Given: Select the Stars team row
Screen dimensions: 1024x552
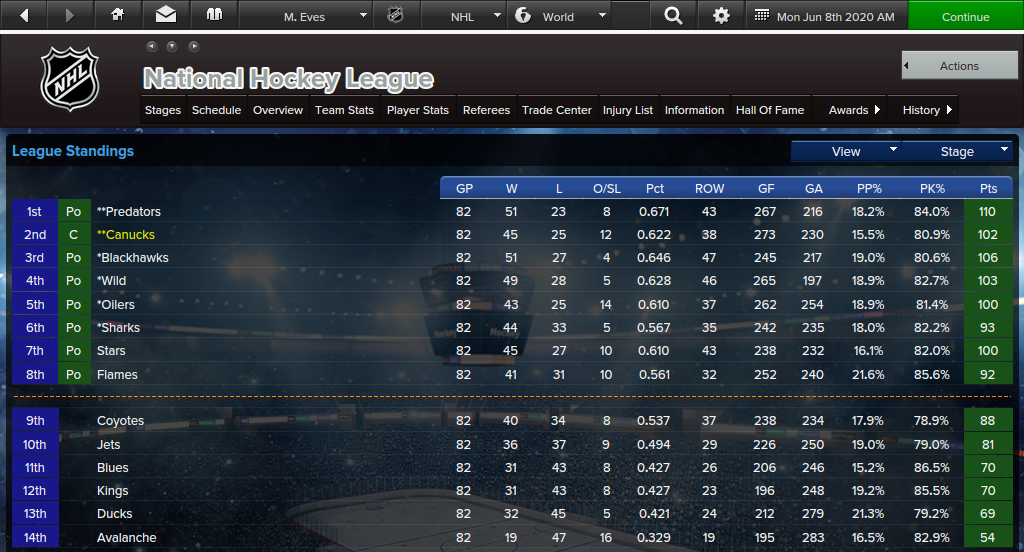Looking at the screenshot, I should tap(512, 351).
